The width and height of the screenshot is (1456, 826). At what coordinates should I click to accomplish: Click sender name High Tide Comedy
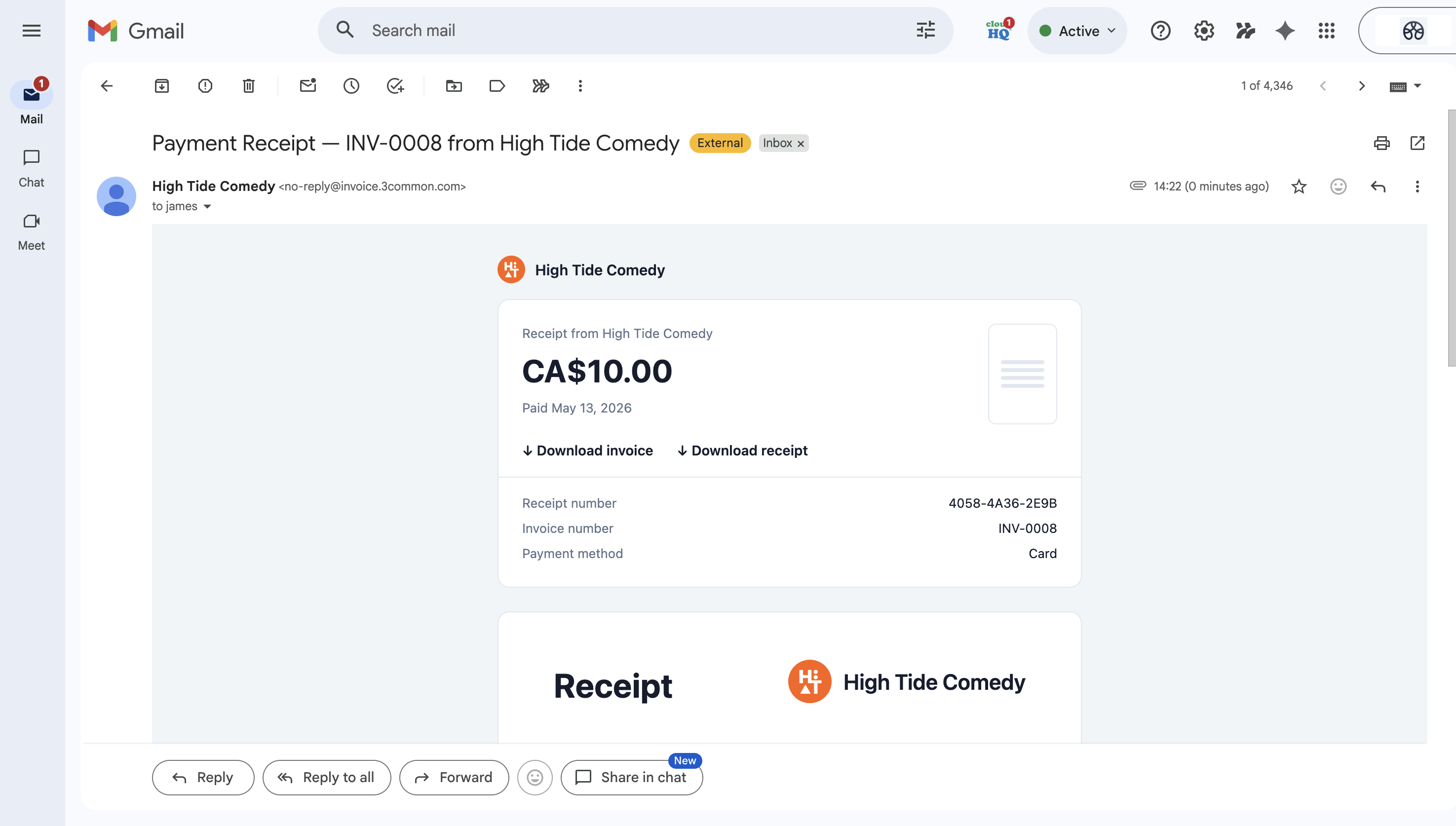click(x=213, y=186)
